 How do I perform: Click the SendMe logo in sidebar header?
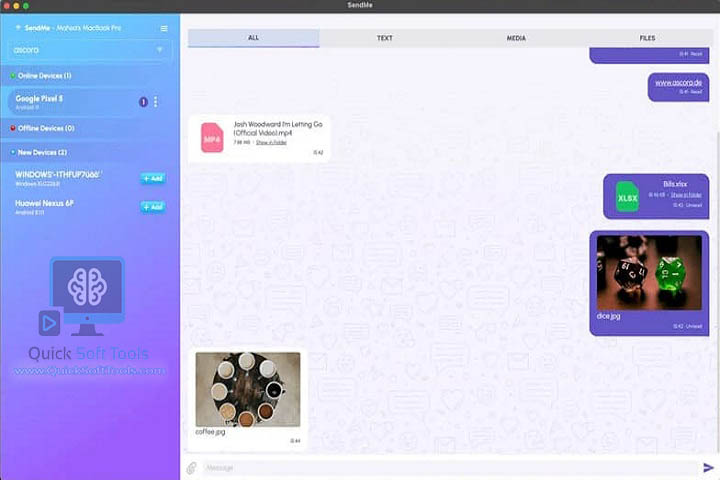(x=18, y=28)
